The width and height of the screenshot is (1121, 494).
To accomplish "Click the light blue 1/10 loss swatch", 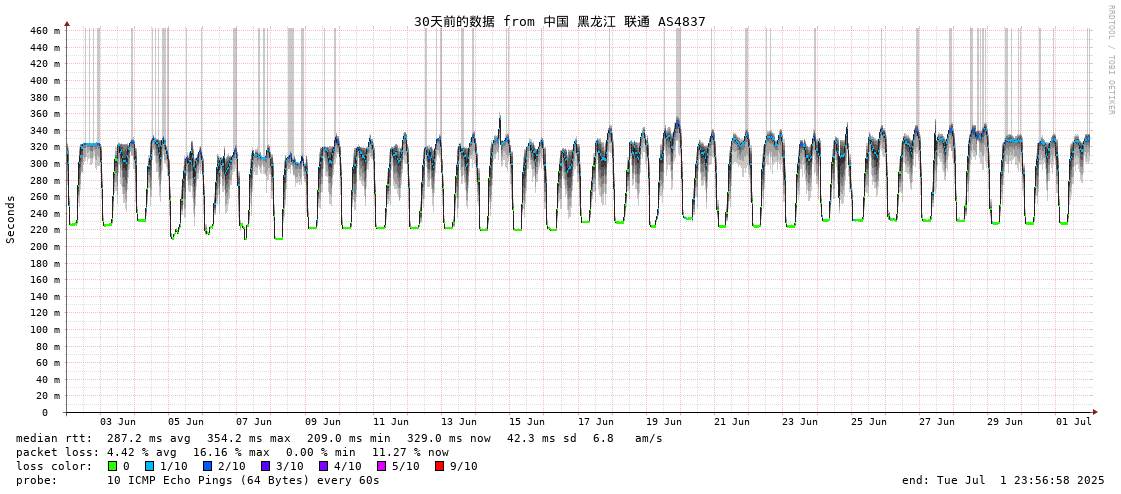I will [x=150, y=466].
